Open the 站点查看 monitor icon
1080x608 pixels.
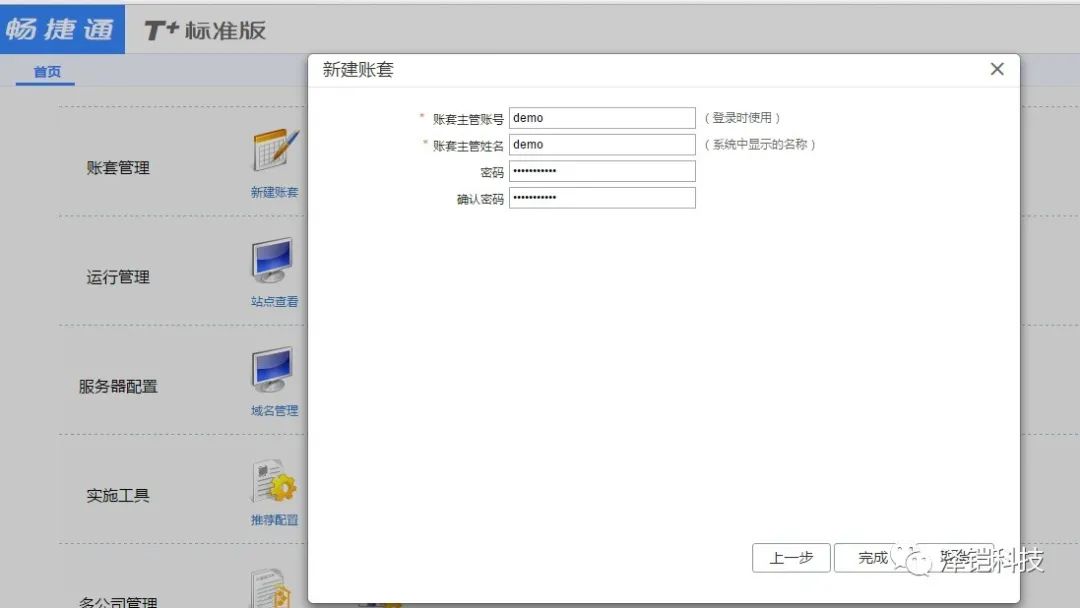[x=272, y=260]
